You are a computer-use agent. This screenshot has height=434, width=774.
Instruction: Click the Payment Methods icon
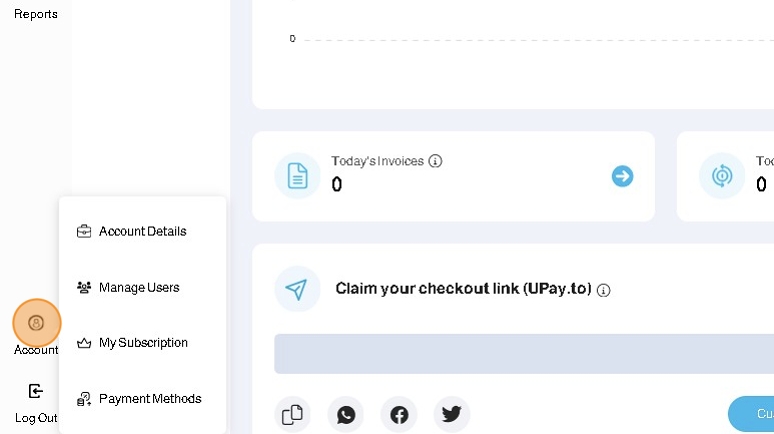[84, 399]
